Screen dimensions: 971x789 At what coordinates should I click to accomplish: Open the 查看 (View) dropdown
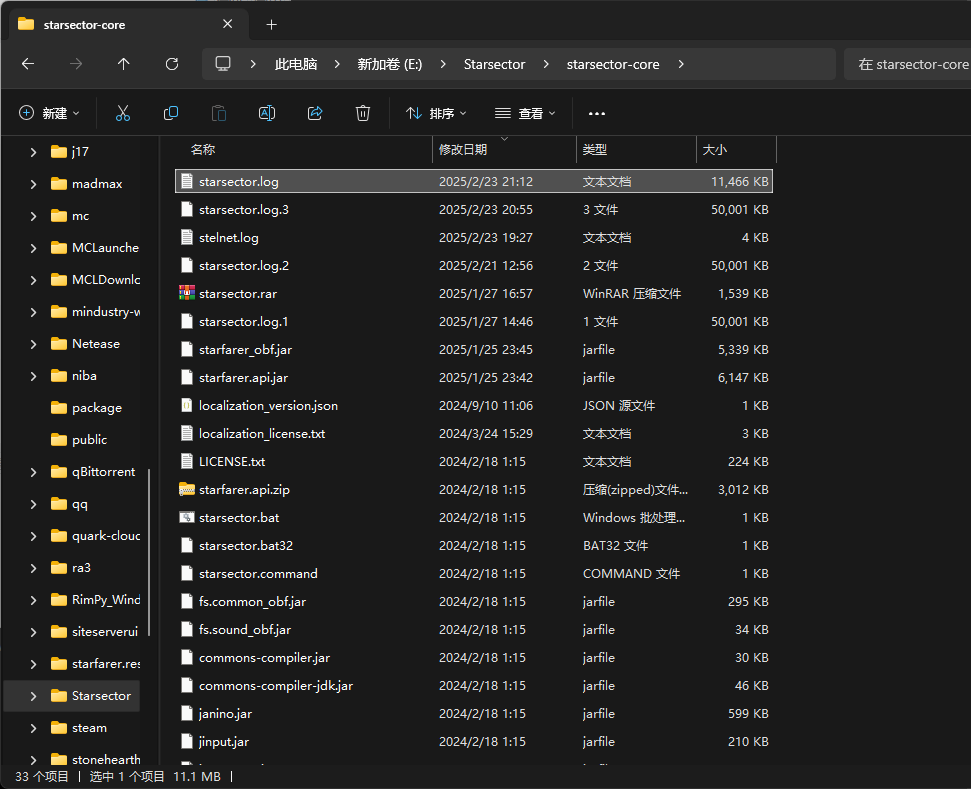click(526, 113)
